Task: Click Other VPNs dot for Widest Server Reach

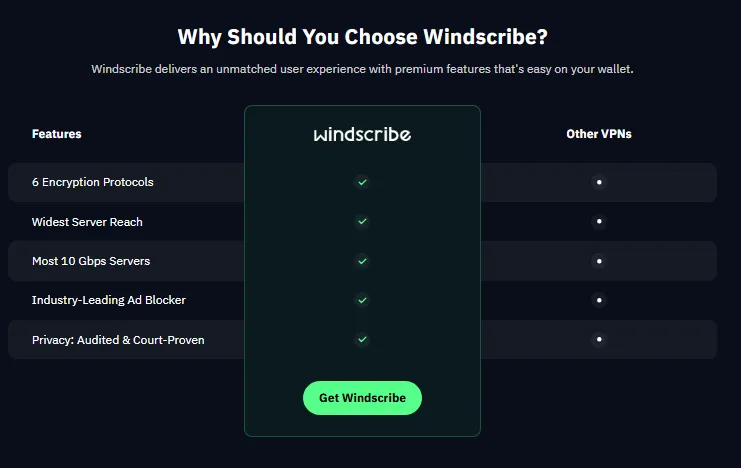Action: (599, 221)
